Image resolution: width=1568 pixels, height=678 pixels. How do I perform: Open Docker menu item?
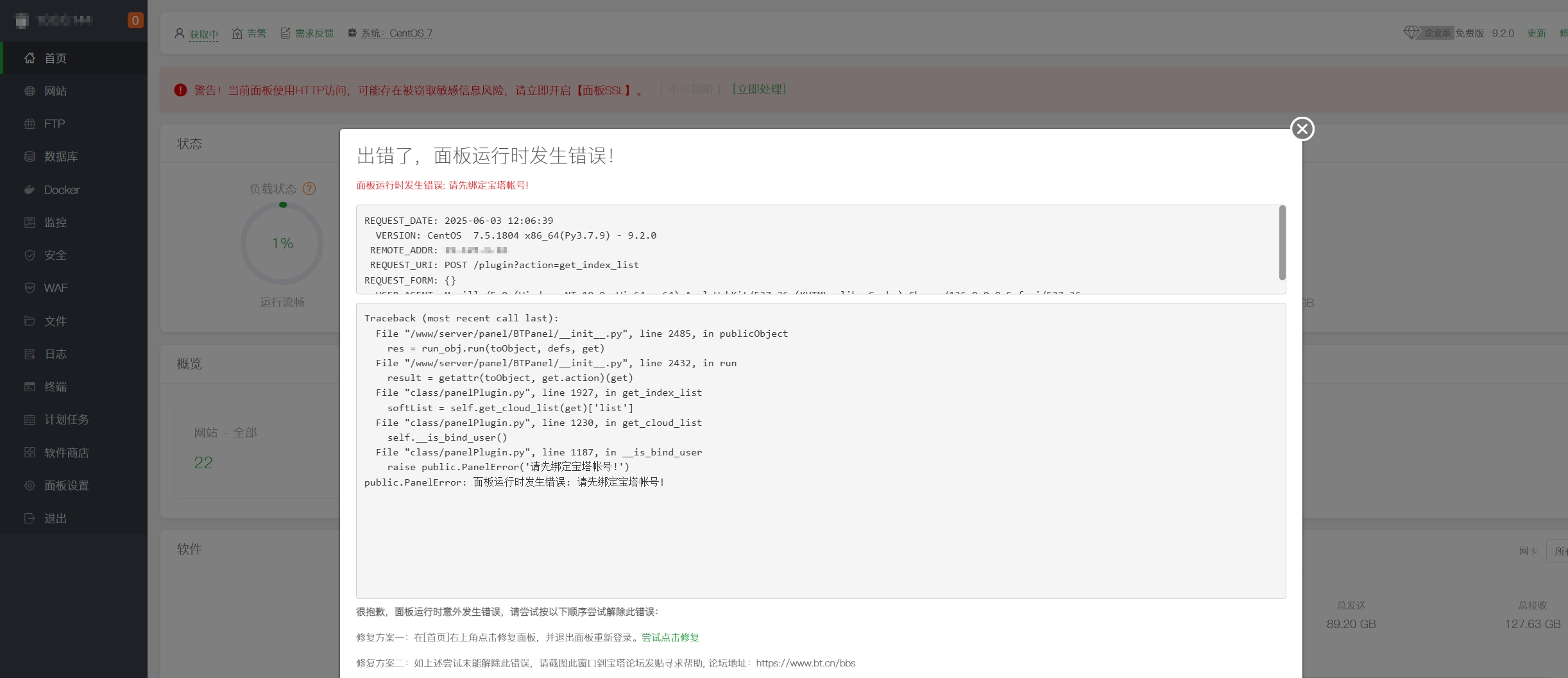click(x=74, y=190)
